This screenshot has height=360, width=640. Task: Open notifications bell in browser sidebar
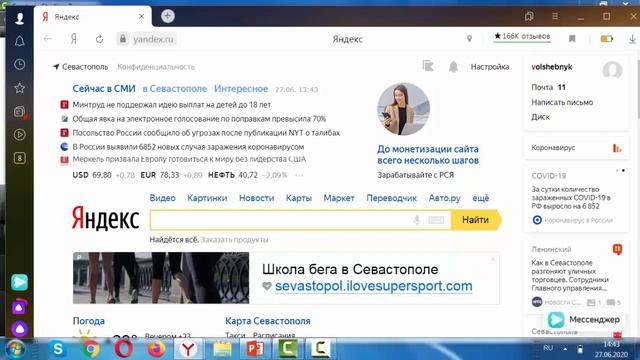coord(19,41)
